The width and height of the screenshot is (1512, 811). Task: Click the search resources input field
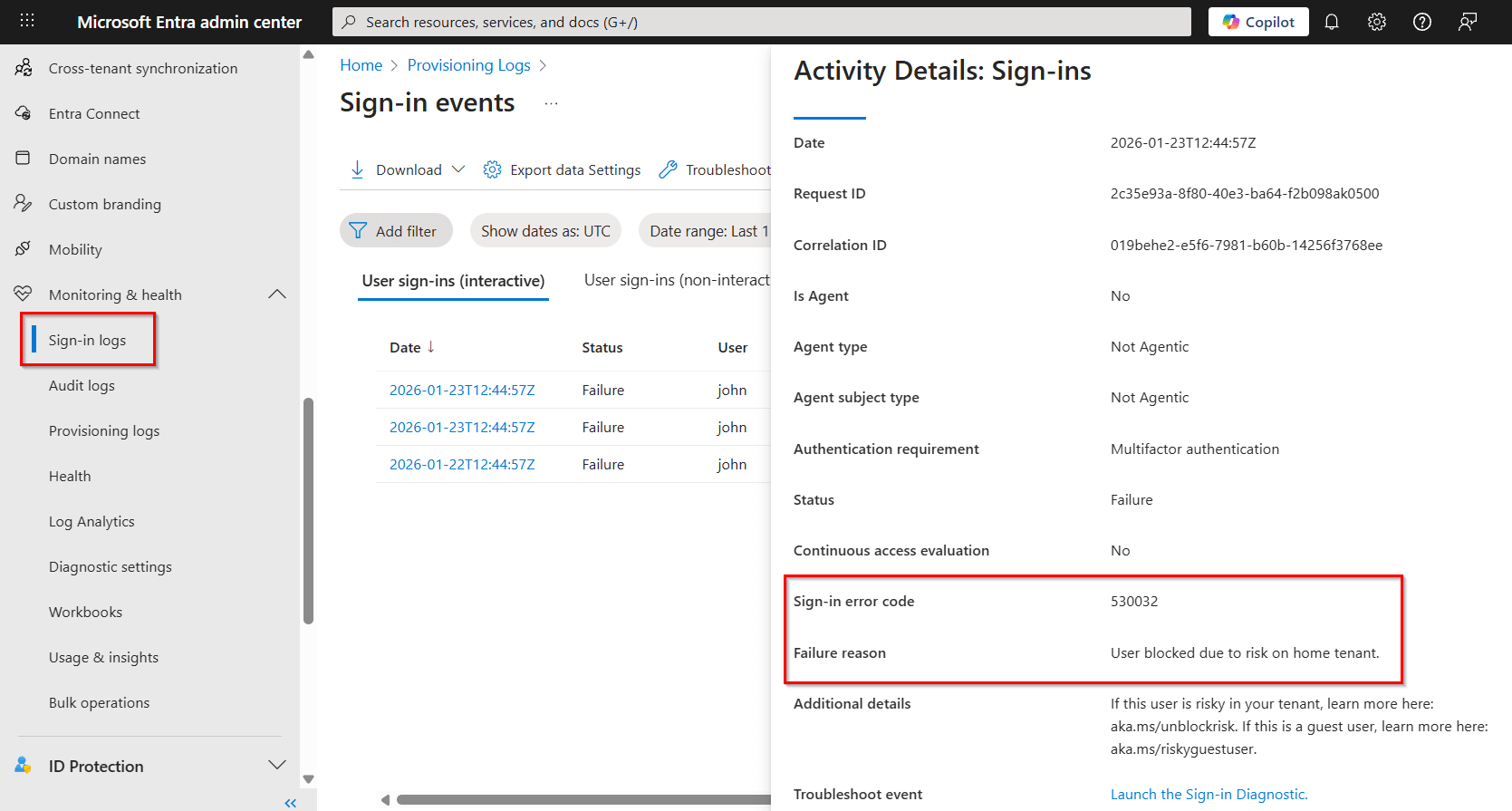[x=761, y=22]
